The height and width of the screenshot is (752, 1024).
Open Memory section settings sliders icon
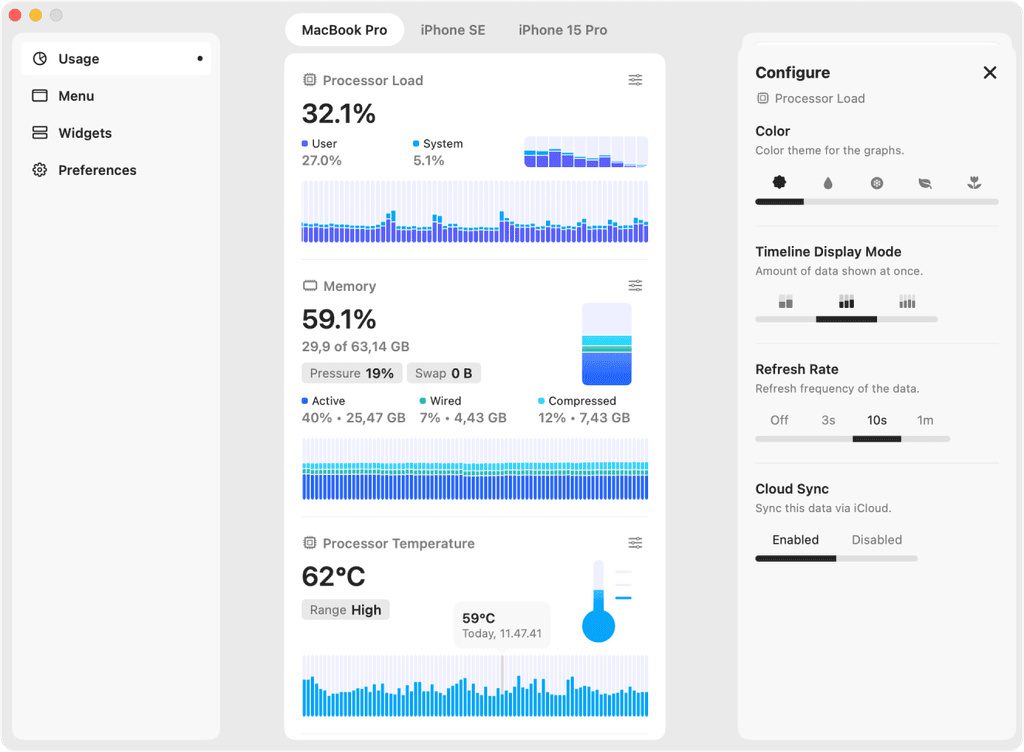point(635,286)
